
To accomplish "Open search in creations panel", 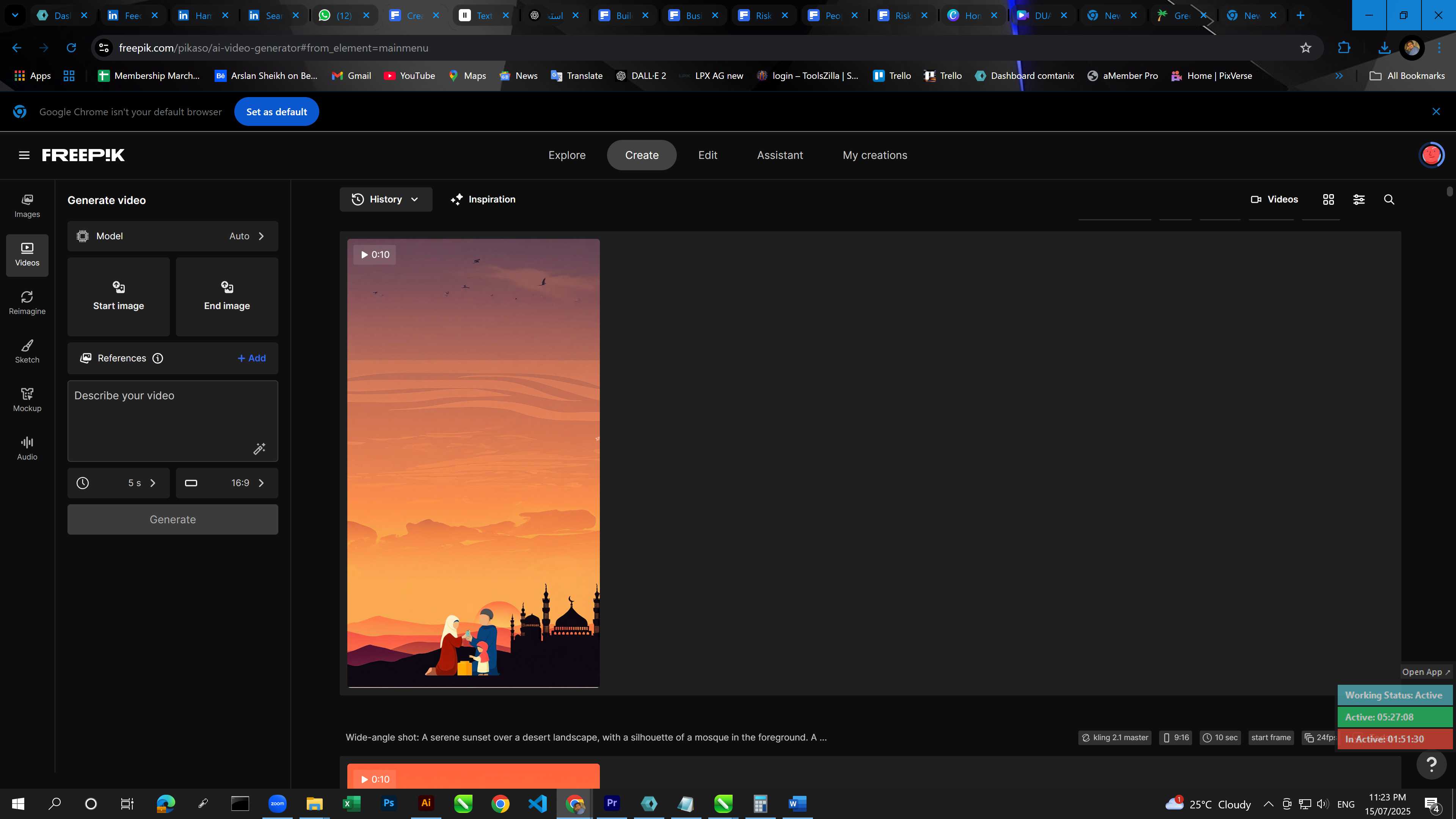I will 1389,199.
